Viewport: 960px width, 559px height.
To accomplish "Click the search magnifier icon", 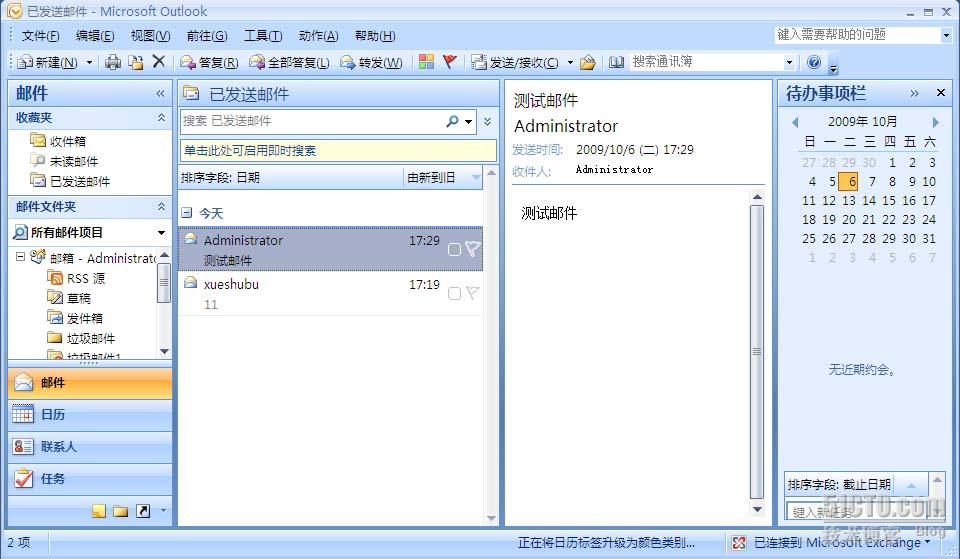I will click(x=452, y=121).
